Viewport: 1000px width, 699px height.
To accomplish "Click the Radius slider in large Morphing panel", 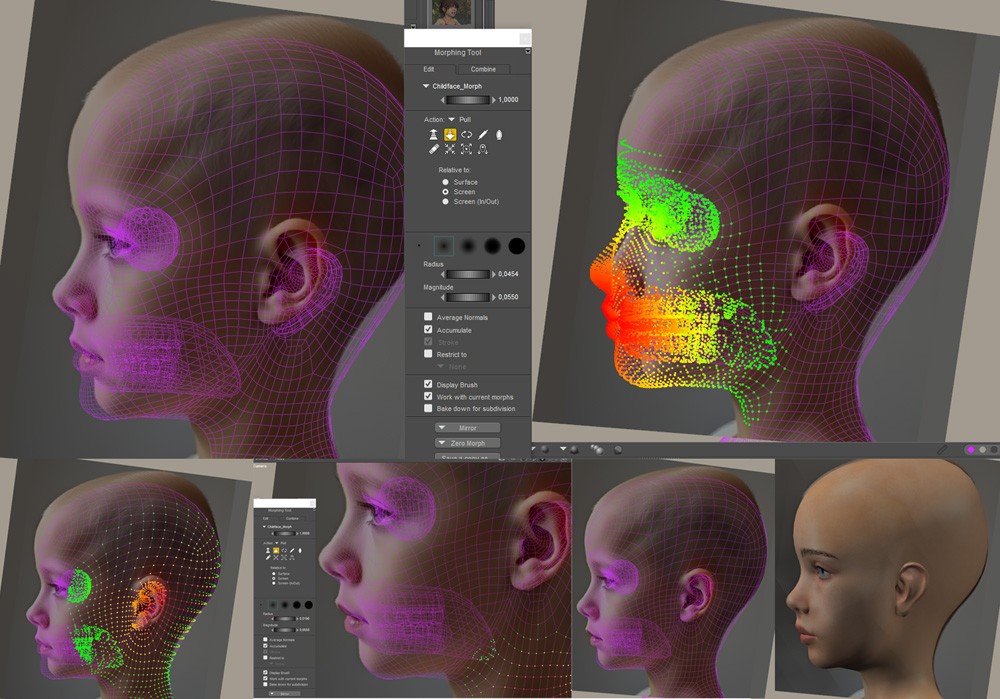I will (467, 273).
